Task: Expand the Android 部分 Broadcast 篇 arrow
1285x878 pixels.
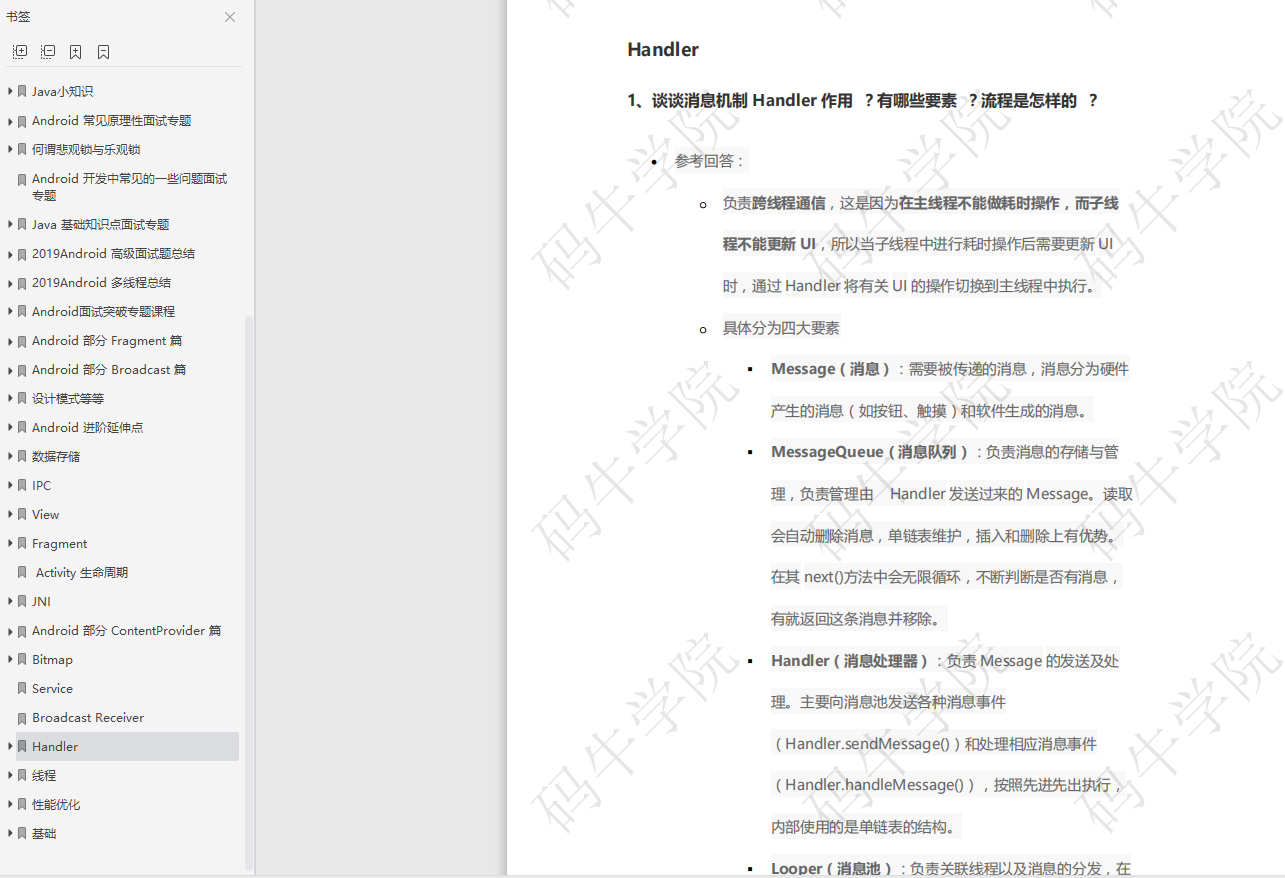Action: pyautogui.click(x=10, y=369)
